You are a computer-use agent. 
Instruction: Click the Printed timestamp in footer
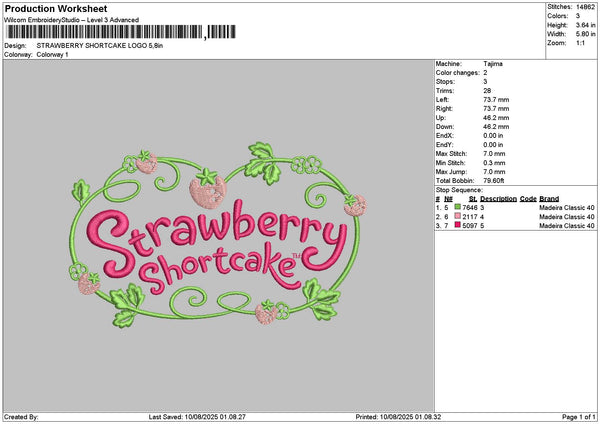(x=410, y=416)
